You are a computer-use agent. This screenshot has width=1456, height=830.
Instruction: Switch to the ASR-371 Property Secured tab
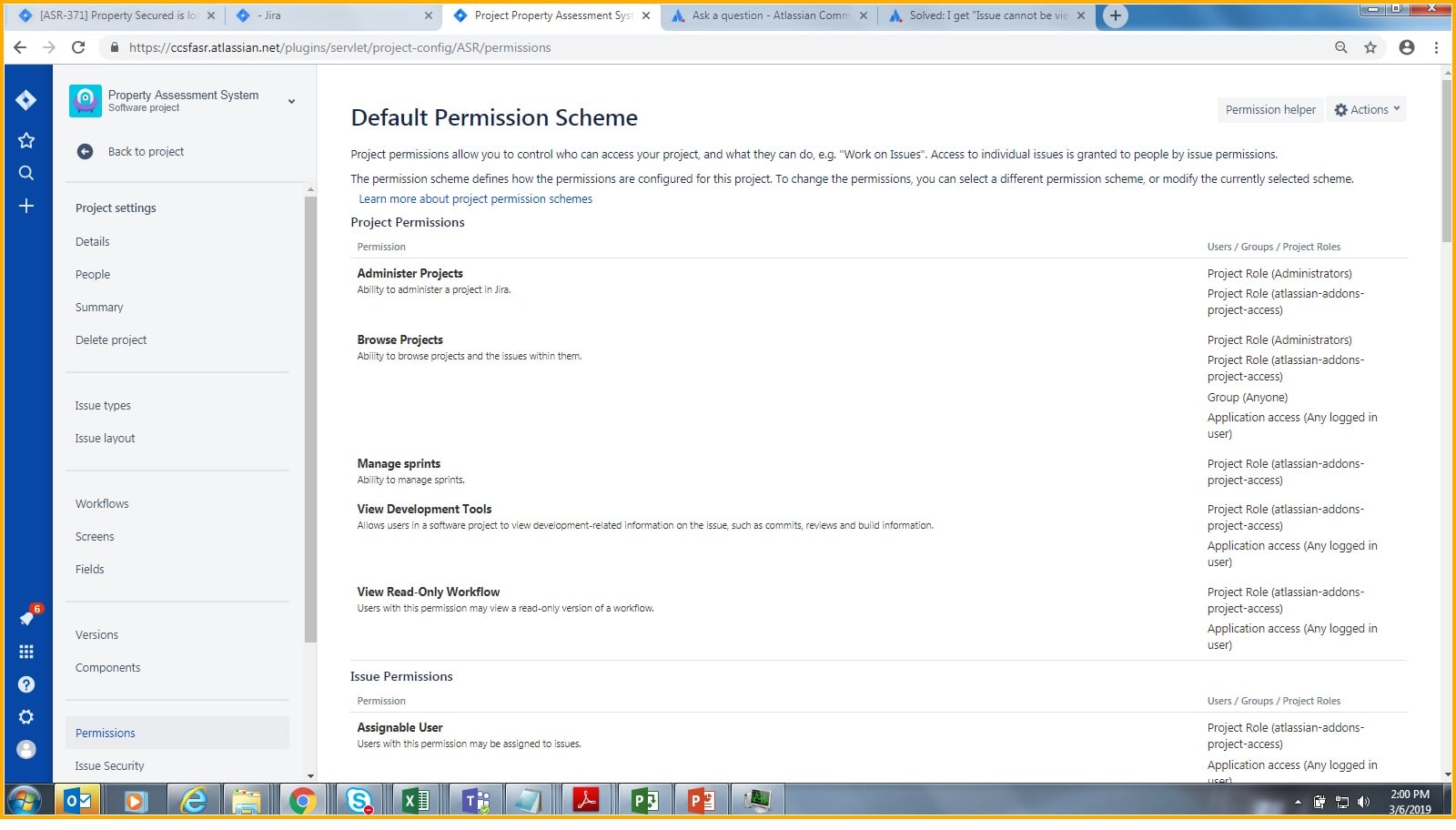coord(116,15)
